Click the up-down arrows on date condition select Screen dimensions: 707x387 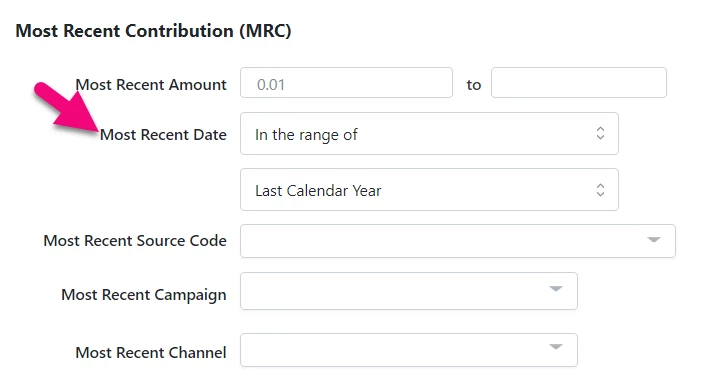[x=600, y=133]
